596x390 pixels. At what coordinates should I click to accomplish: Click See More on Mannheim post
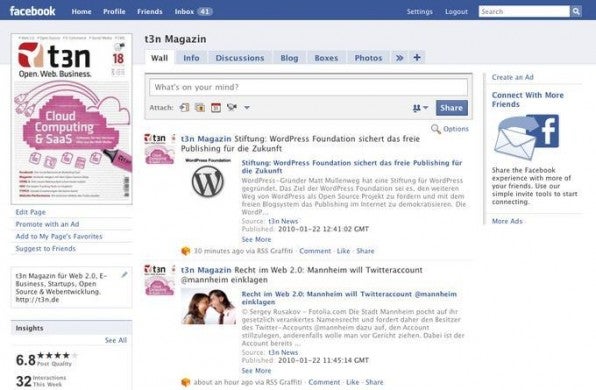(x=257, y=371)
